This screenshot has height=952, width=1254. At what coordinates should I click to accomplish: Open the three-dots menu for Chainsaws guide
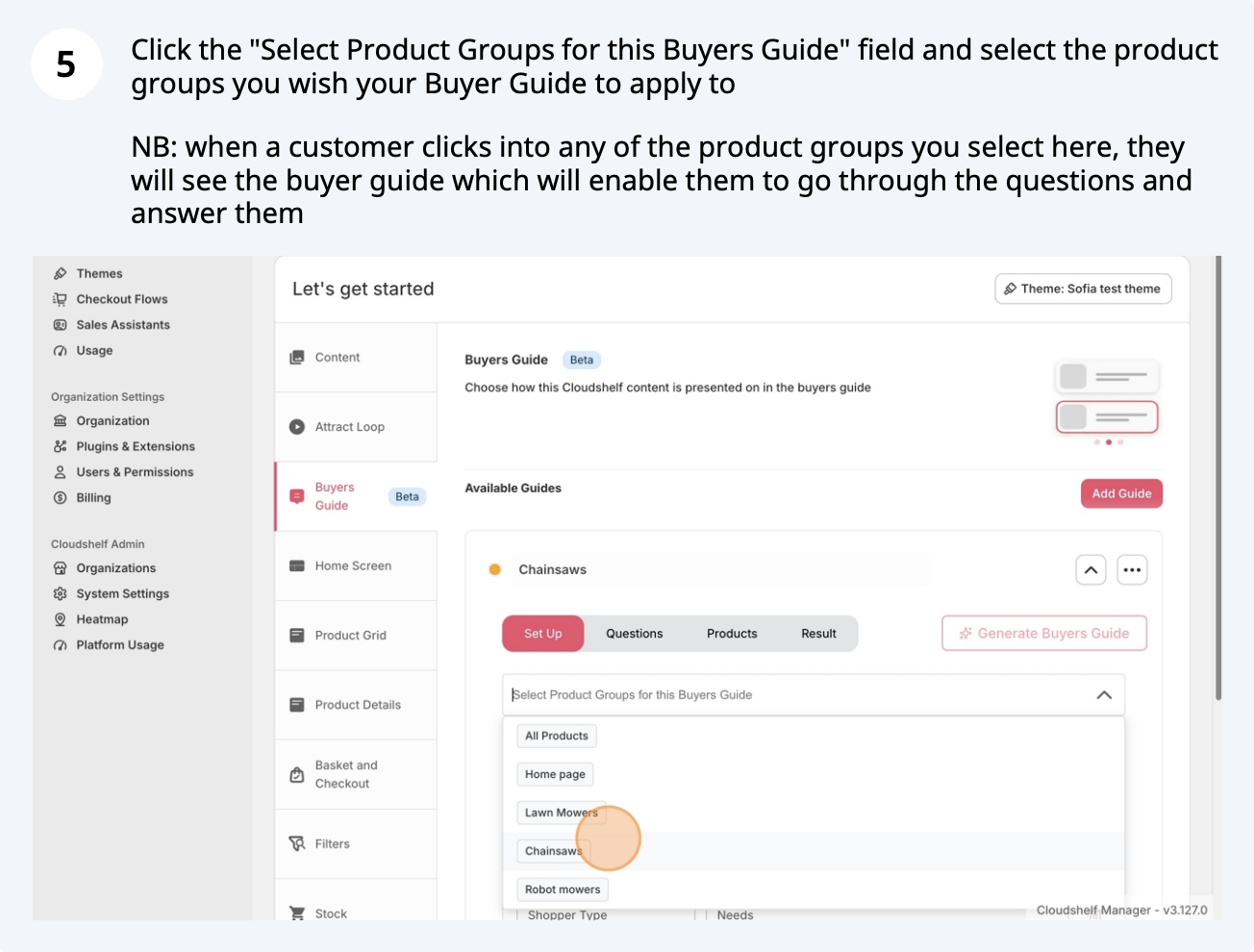point(1132,570)
